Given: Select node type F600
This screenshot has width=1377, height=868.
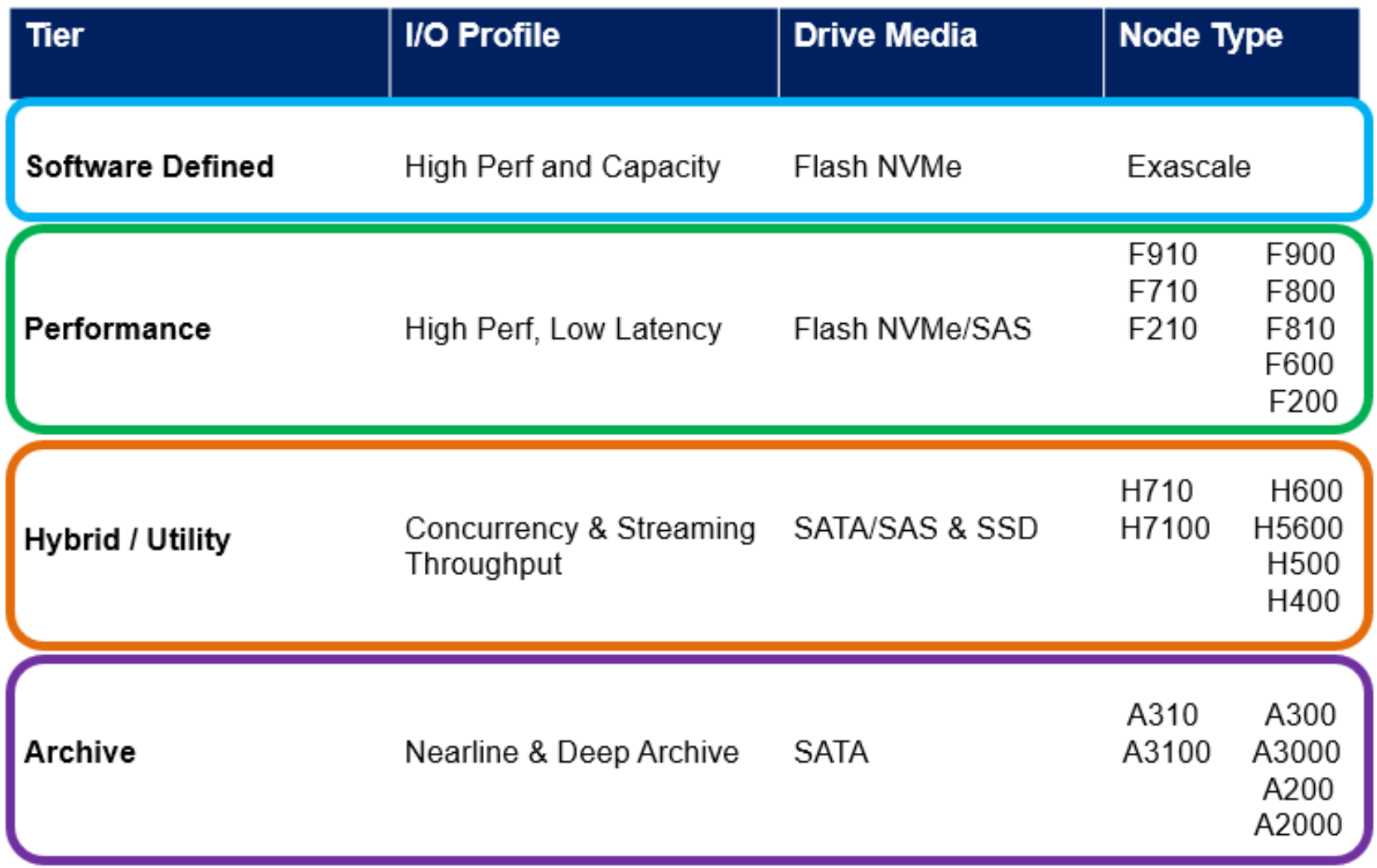Looking at the screenshot, I should coord(1299,364).
